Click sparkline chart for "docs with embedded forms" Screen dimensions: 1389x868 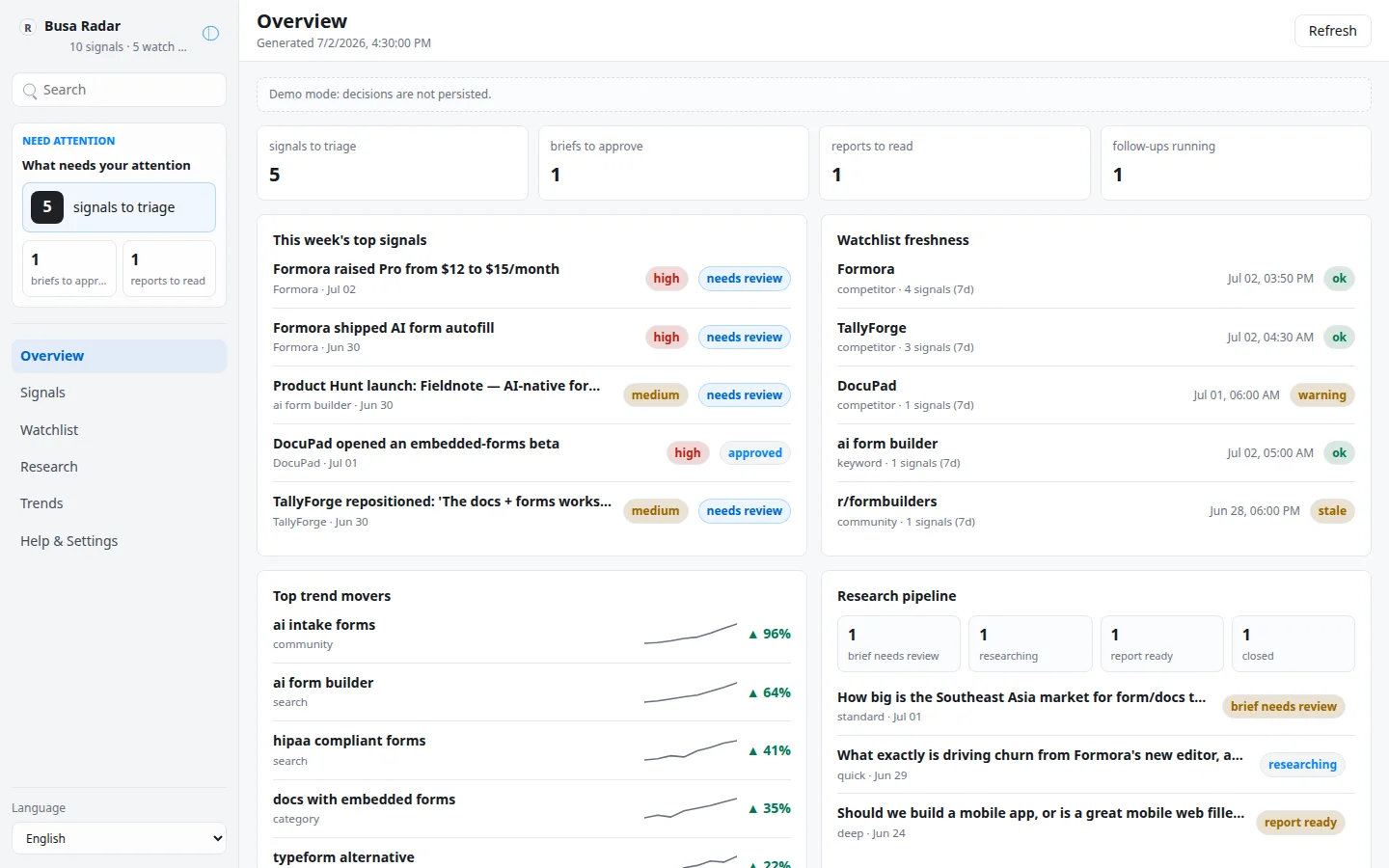[691, 808]
